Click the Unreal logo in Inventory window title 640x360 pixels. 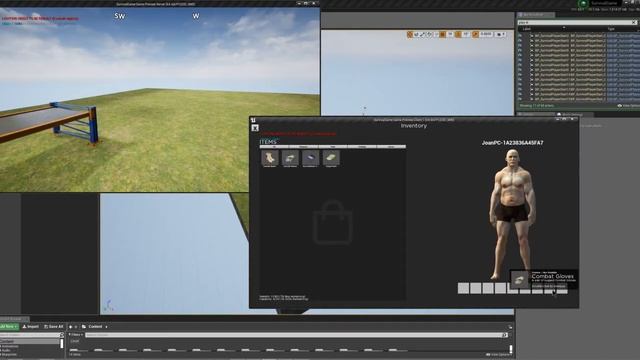point(253,120)
